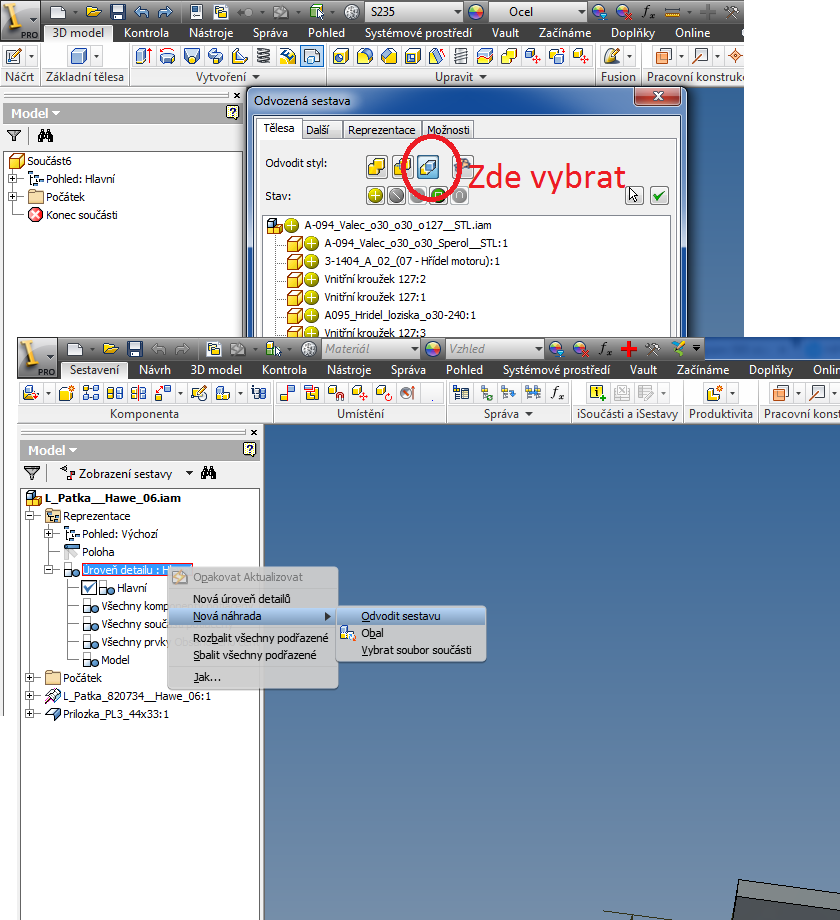Viewport: 840px width, 920px height.
Task: Expand the Prilozka_PL3_44x33:1 tree node
Action: pos(29,714)
